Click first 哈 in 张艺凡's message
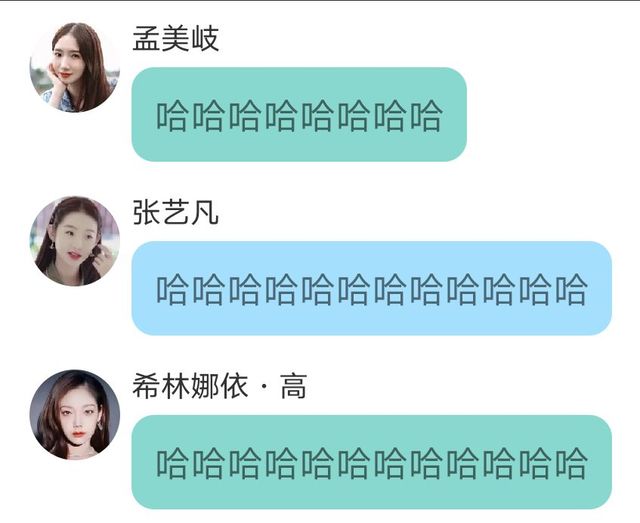Screen dimensions: 640x523 (173, 290)
